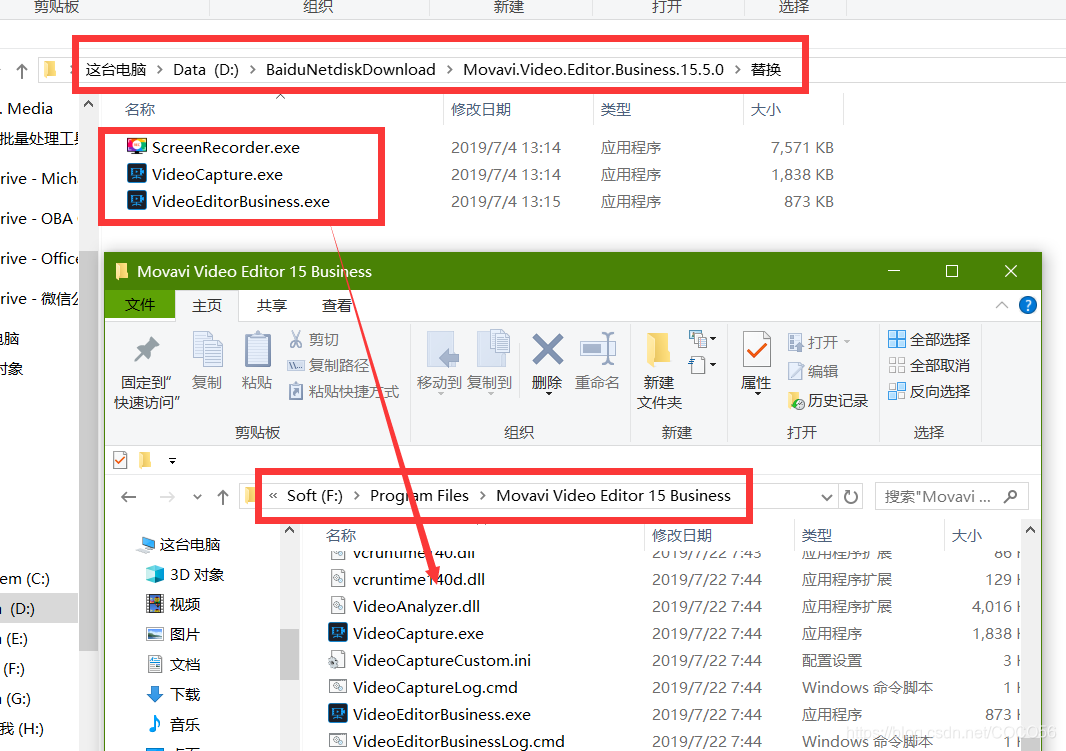Select VideoAnalyzer.dll file

click(x=416, y=606)
